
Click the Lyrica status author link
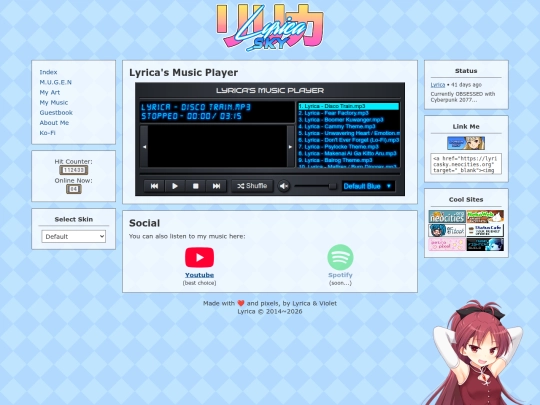438,85
